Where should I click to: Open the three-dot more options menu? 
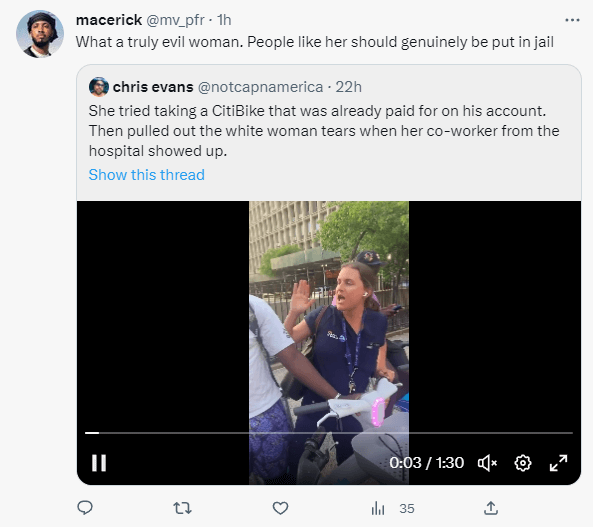(572, 20)
